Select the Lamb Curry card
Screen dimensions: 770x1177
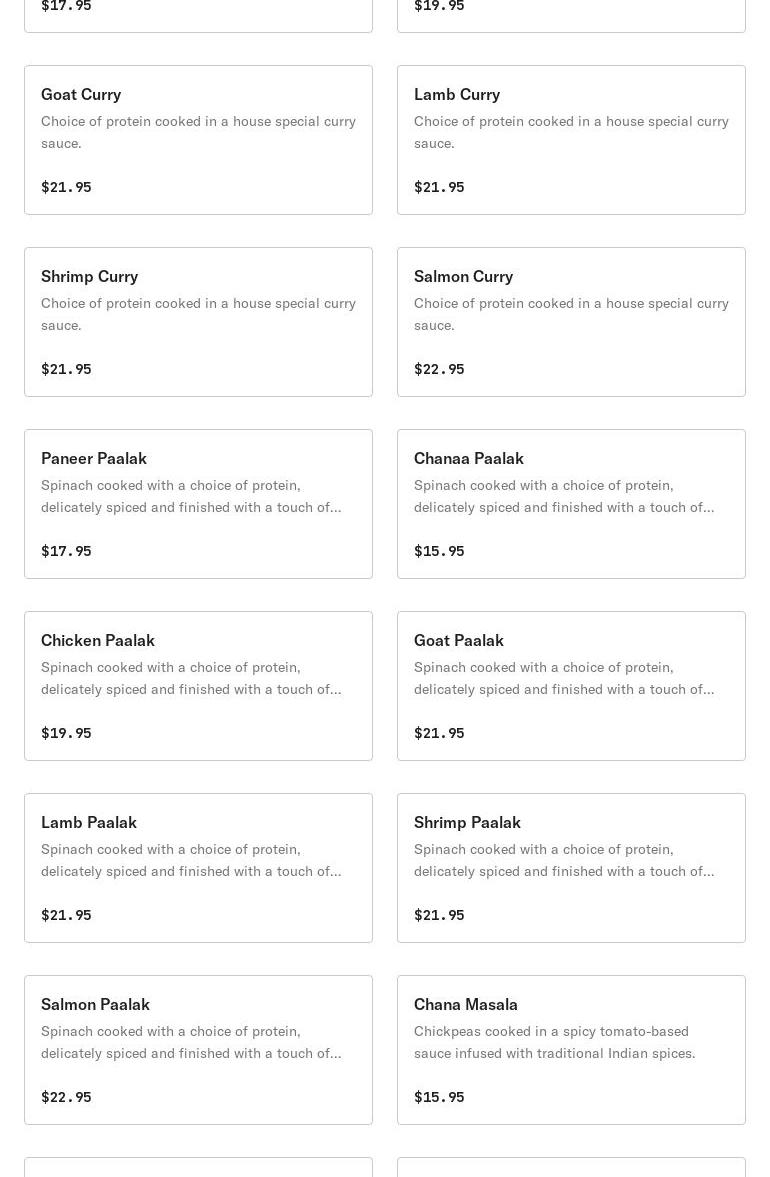pyautogui.click(x=571, y=140)
